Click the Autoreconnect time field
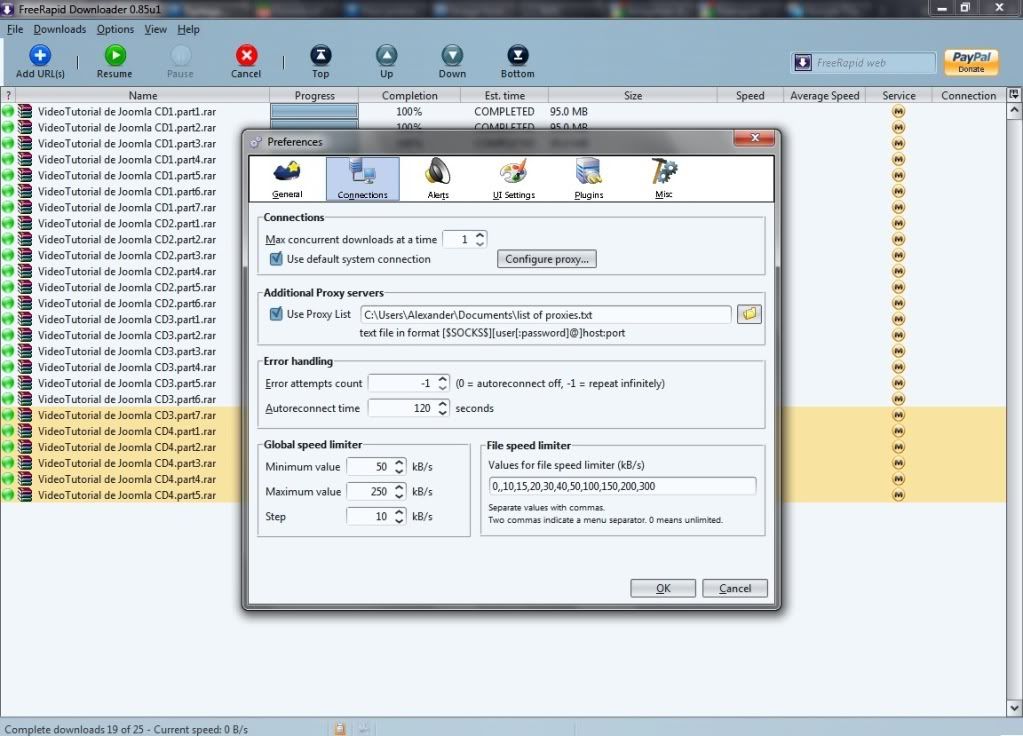The image size is (1023, 736). [403, 408]
